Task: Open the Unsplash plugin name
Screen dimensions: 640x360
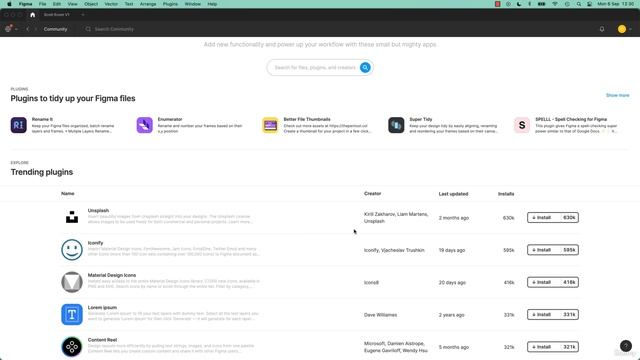Action: click(x=98, y=210)
